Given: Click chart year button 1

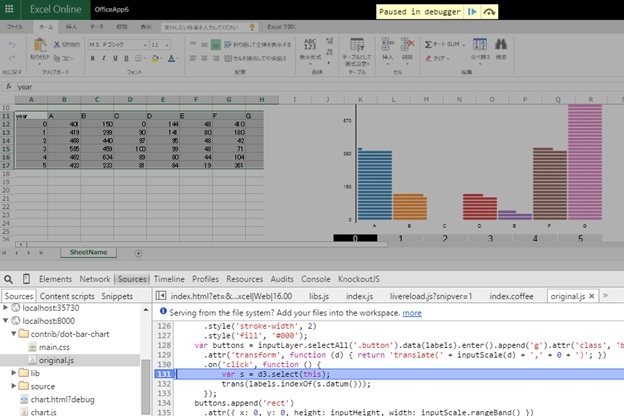Looking at the screenshot, I should coord(400,238).
